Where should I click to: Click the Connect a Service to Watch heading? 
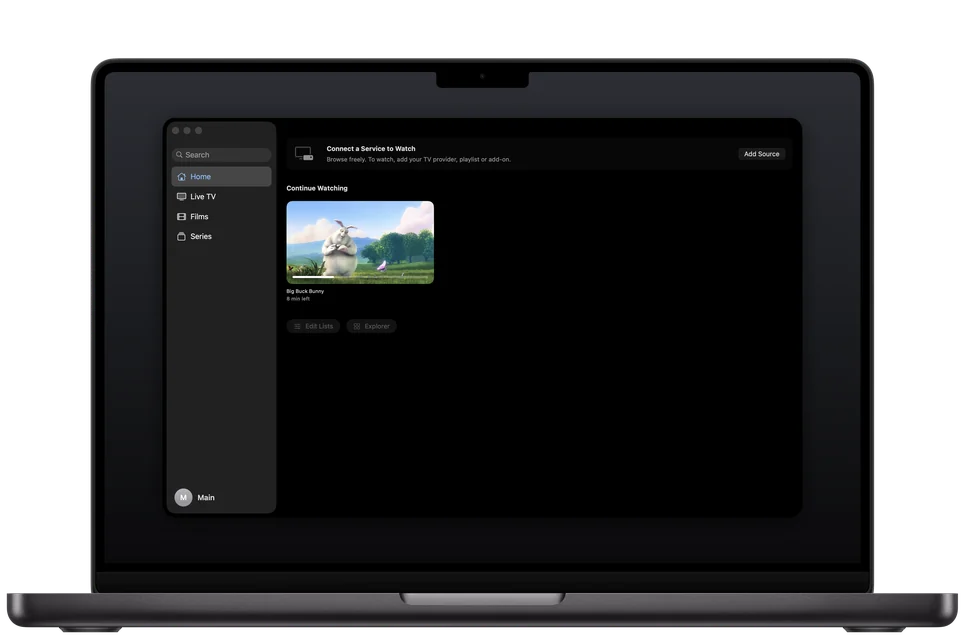(x=371, y=148)
